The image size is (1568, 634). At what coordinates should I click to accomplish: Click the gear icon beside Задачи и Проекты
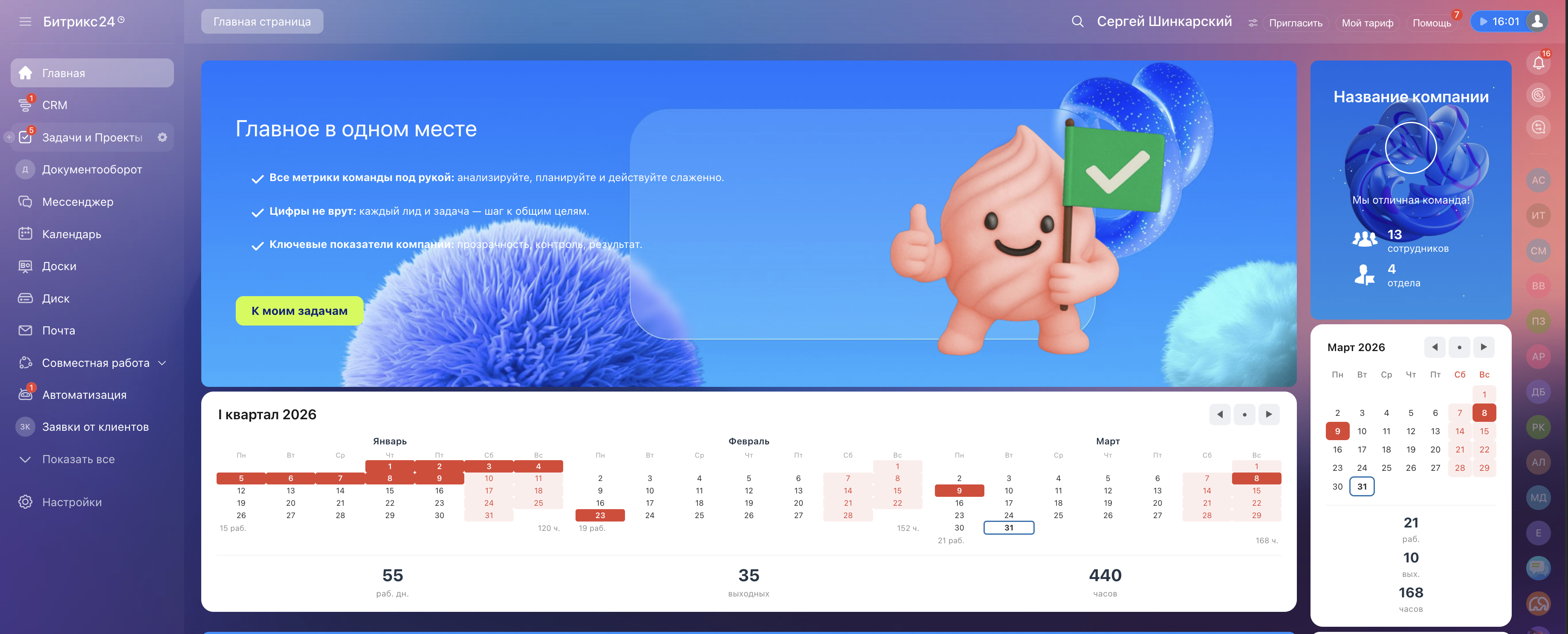point(162,138)
